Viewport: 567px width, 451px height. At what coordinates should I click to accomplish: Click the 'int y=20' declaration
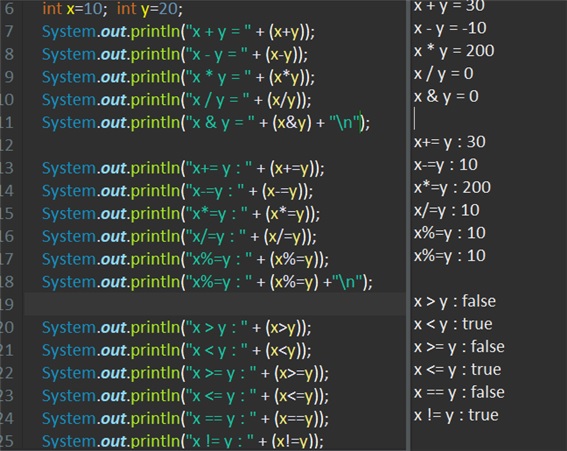click(x=150, y=8)
